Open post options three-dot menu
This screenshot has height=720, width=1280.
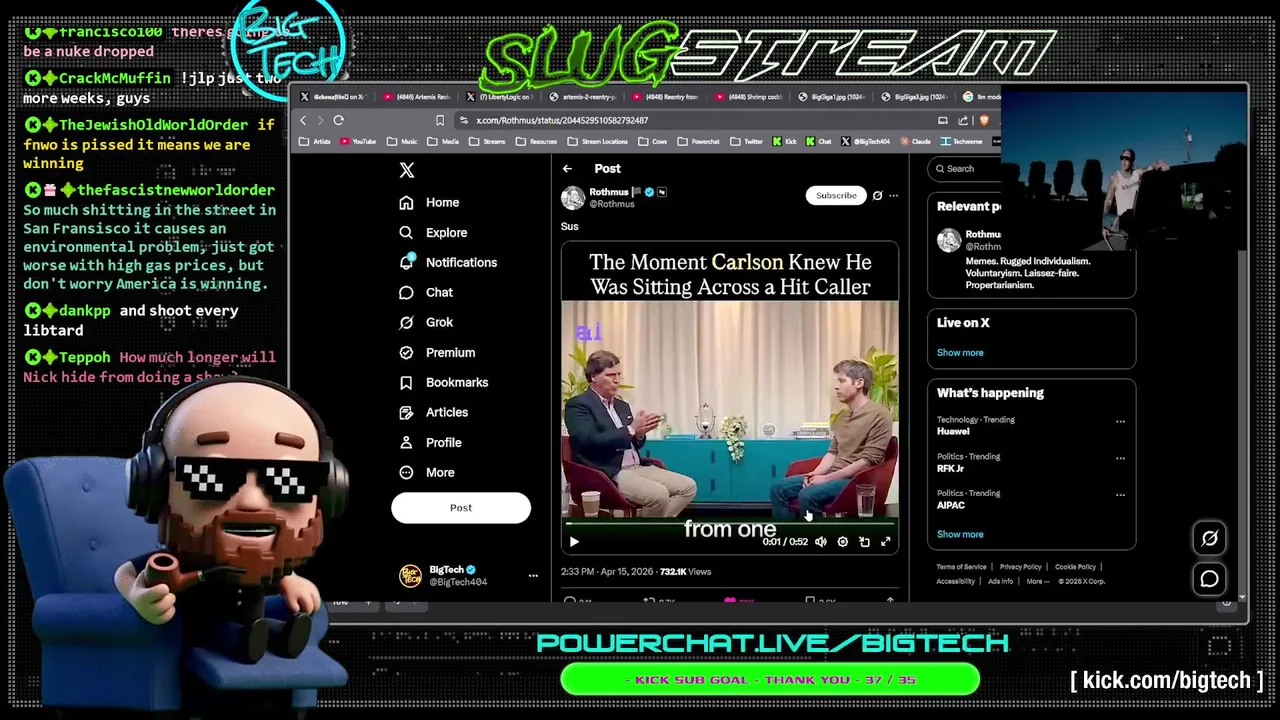pyautogui.click(x=894, y=195)
